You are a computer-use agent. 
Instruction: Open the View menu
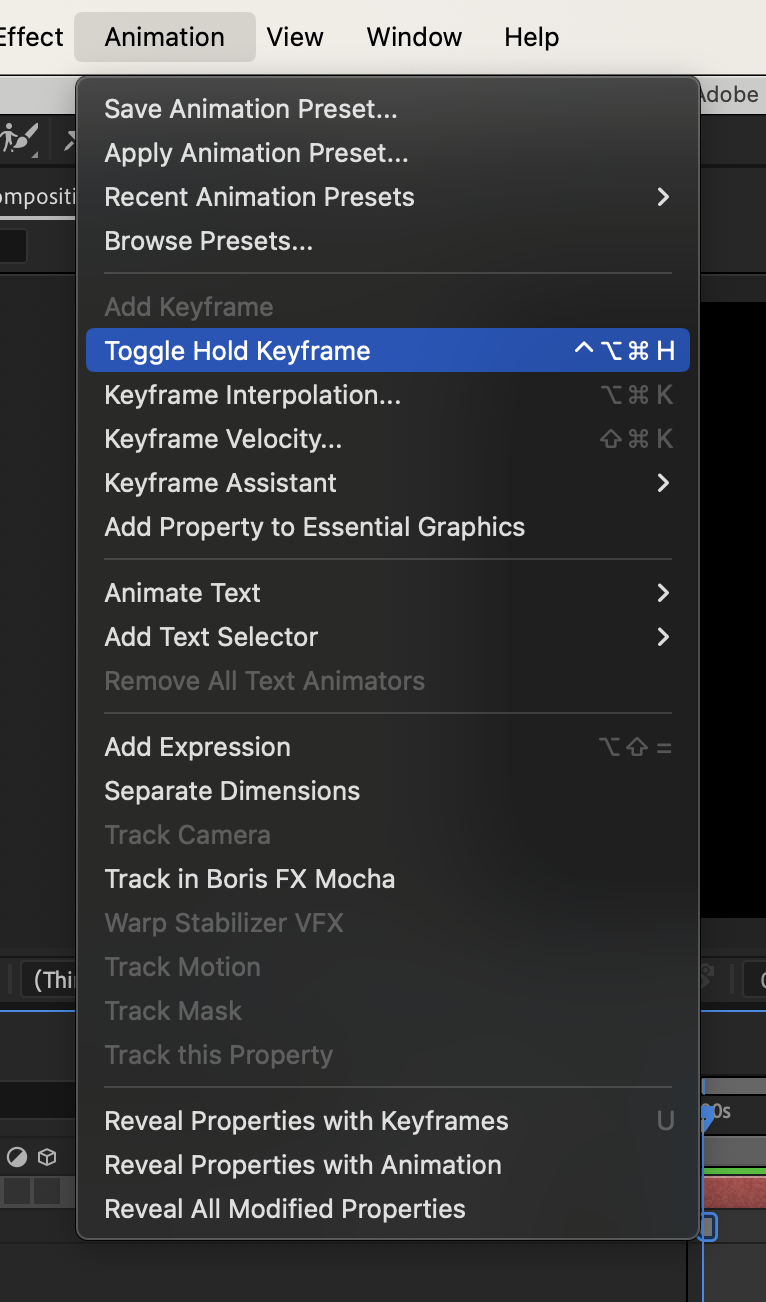point(295,37)
